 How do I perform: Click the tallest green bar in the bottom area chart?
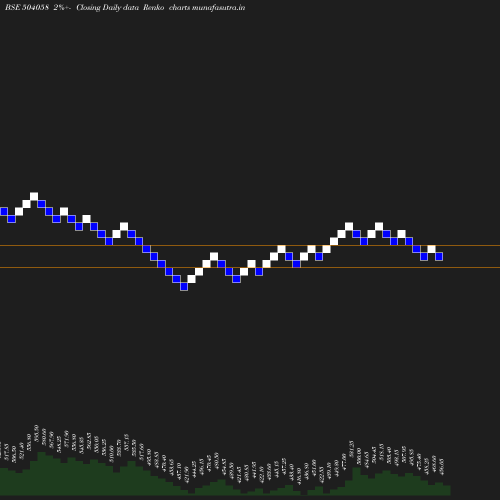pyautogui.click(x=42, y=473)
